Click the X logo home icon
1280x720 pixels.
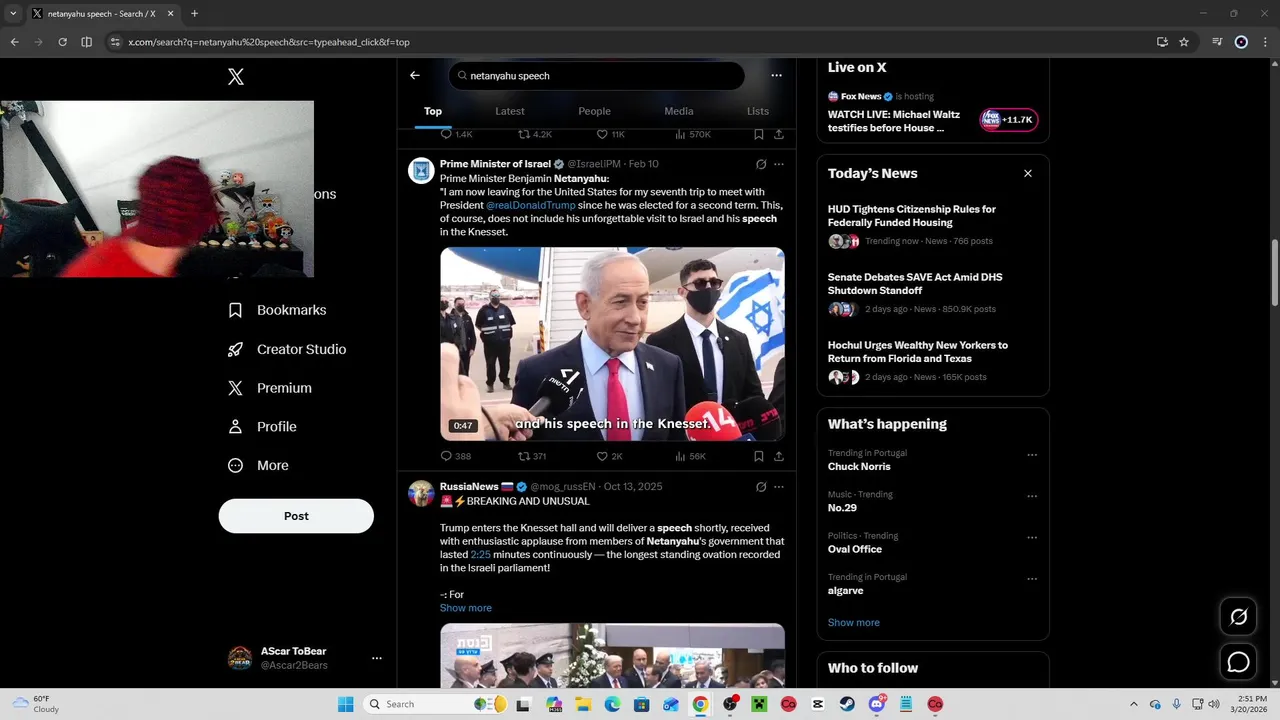pyautogui.click(x=236, y=77)
